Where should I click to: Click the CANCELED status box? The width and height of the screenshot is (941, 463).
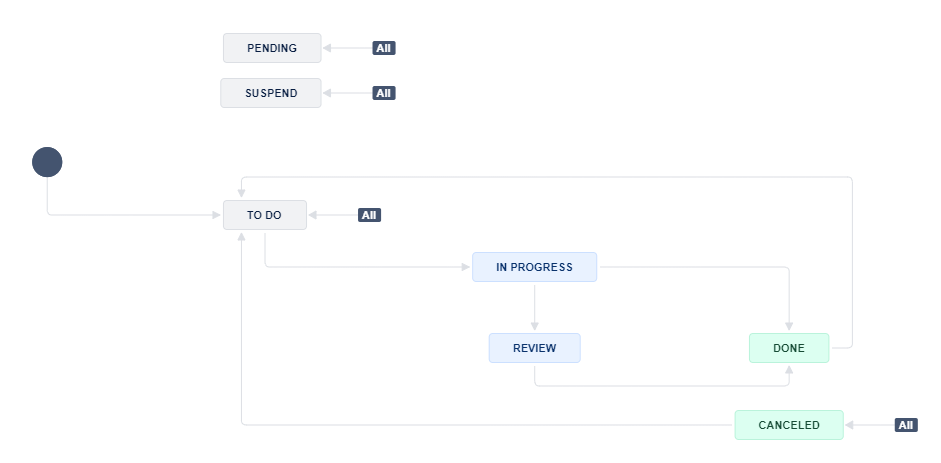pos(789,425)
